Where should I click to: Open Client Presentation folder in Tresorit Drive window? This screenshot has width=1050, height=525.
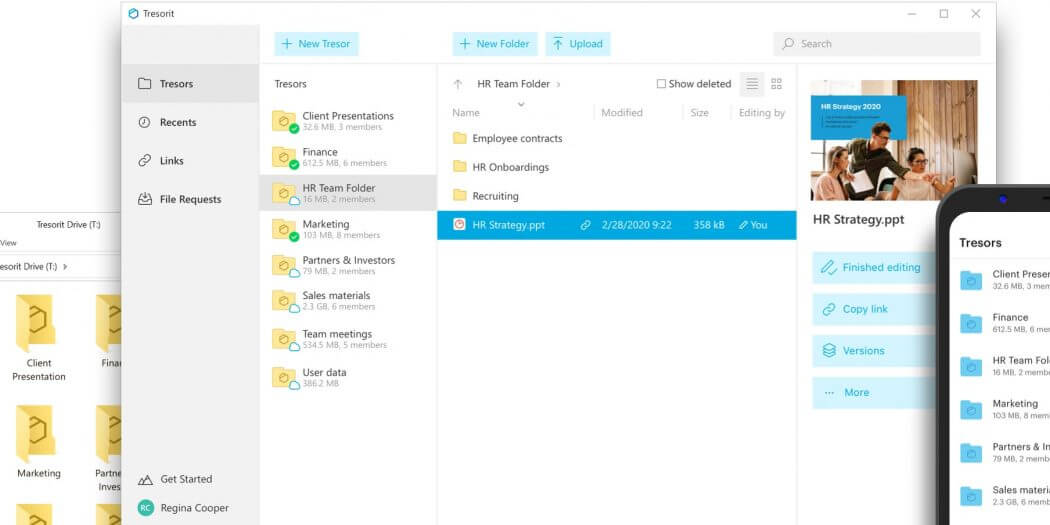point(38,338)
